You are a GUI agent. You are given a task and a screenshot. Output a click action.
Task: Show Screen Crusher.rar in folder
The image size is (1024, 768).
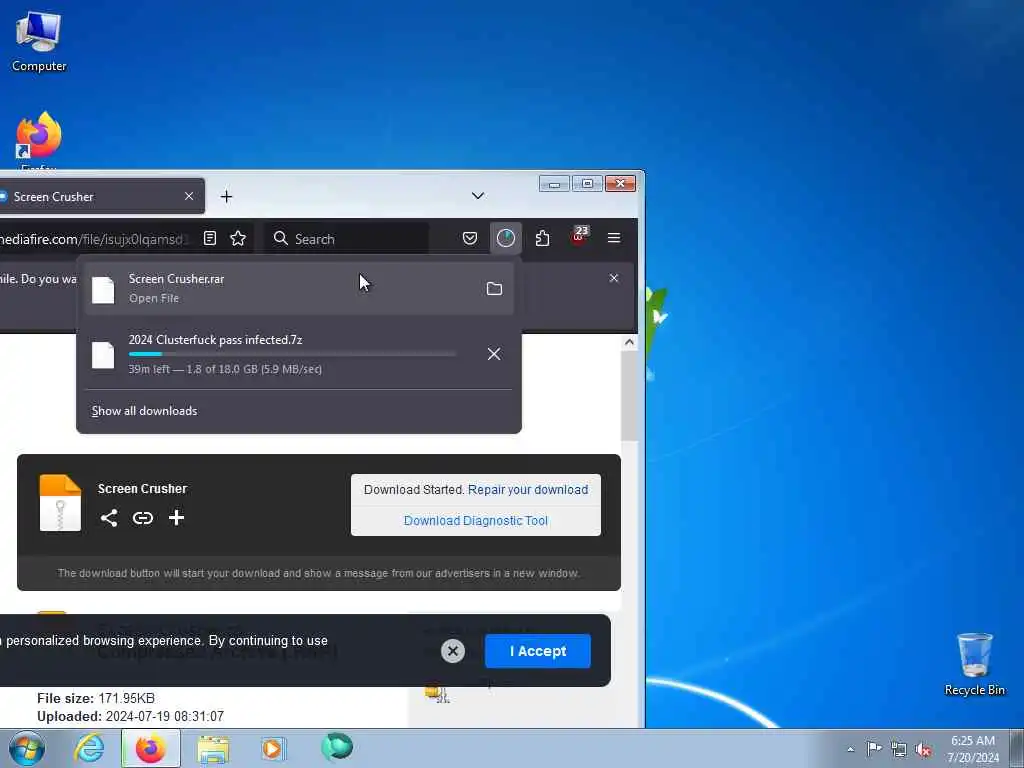(494, 289)
